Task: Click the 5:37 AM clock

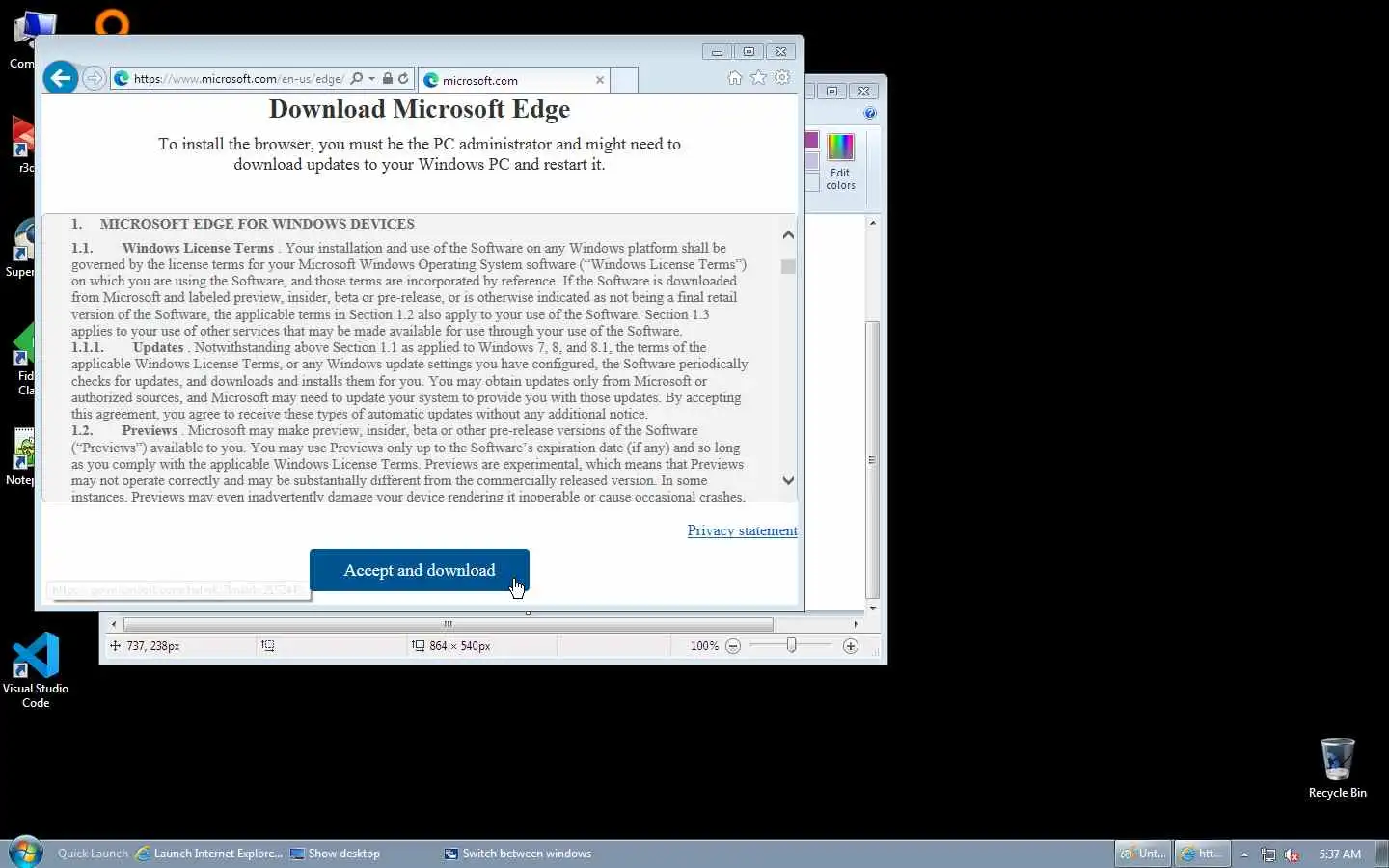Action: (1340, 854)
